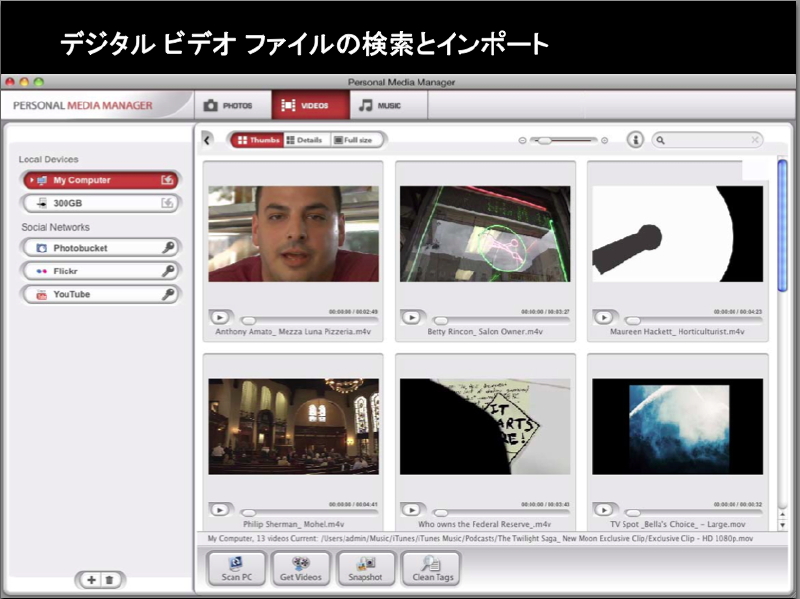Click the trash icon below the sidebar
Image resolution: width=800 pixels, height=599 pixels.
(110, 579)
